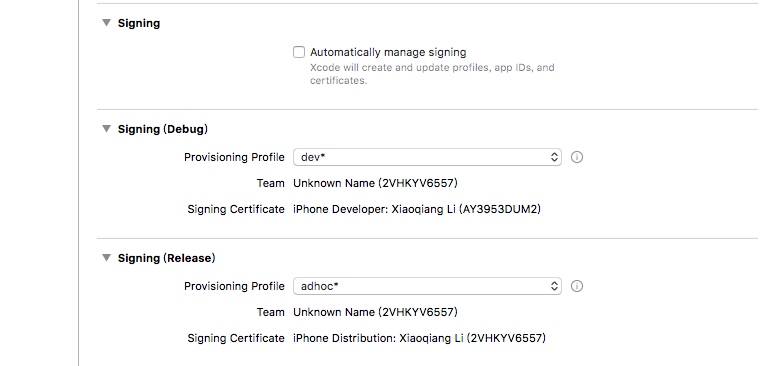Click the iPhone Distribution: Xiaoqiang Li certificate text
This screenshot has height=366, width=766.
pos(419,338)
